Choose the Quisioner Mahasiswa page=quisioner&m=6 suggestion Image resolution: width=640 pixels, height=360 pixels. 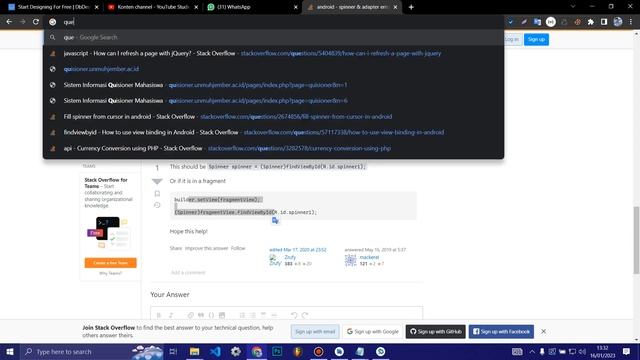point(273,100)
